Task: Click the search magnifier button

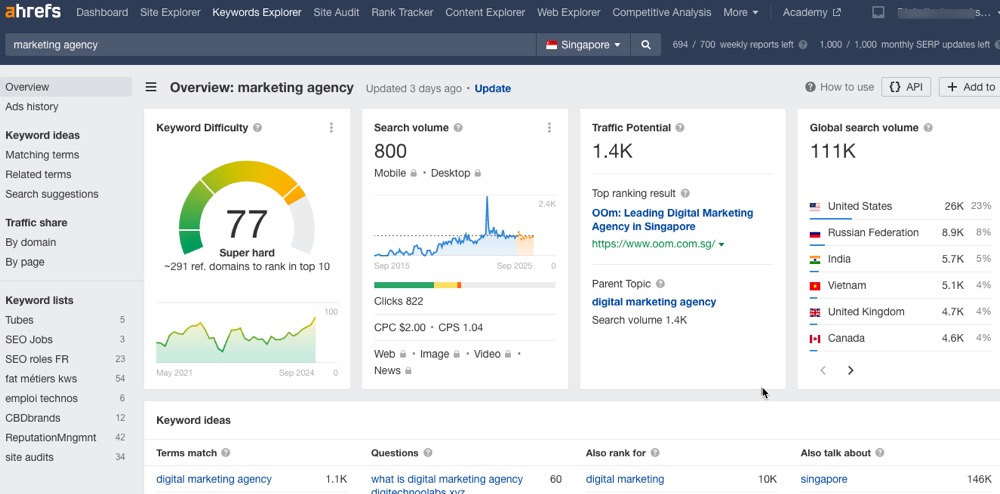Action: (646, 45)
